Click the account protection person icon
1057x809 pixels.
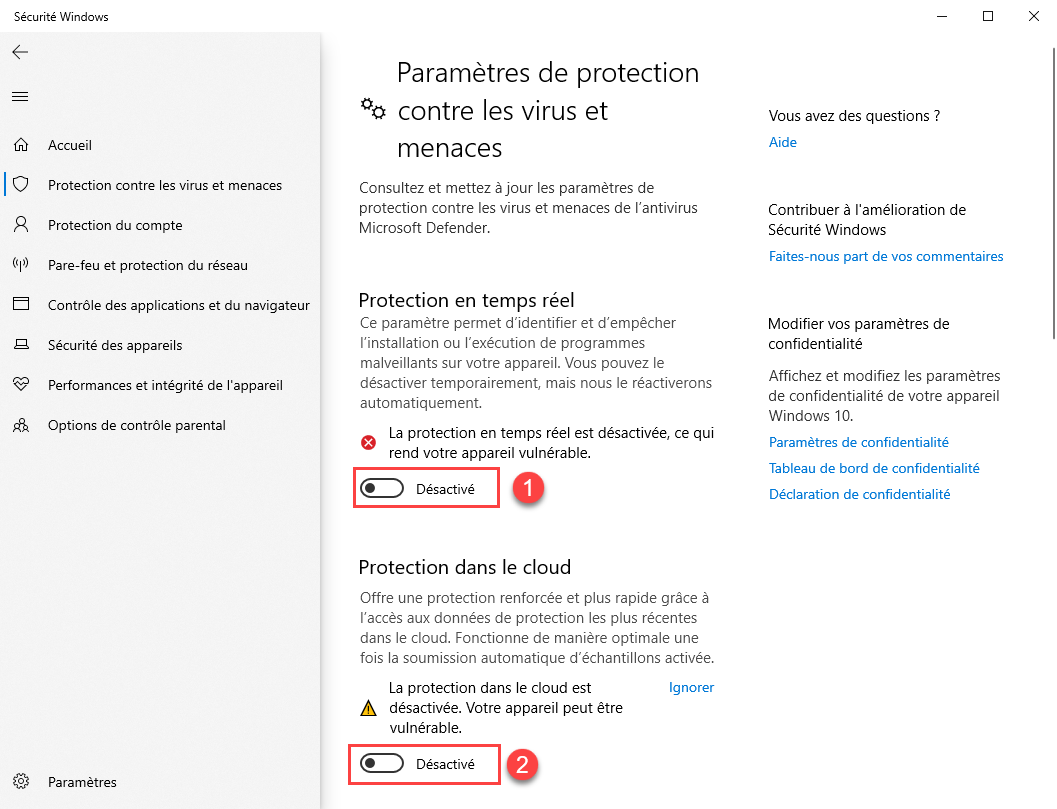click(21, 224)
